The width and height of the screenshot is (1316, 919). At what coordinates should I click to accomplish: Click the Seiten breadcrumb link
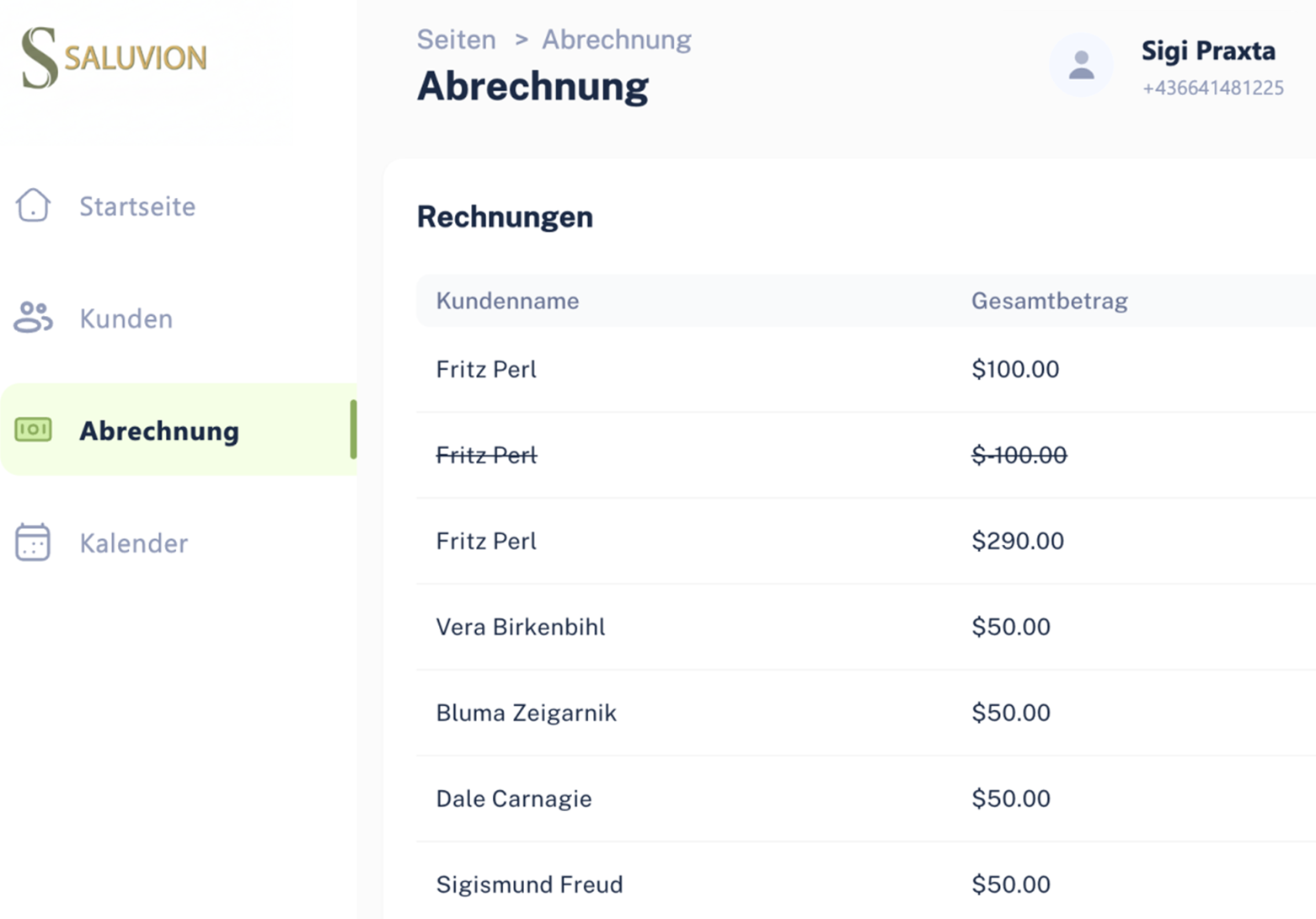[x=456, y=40]
